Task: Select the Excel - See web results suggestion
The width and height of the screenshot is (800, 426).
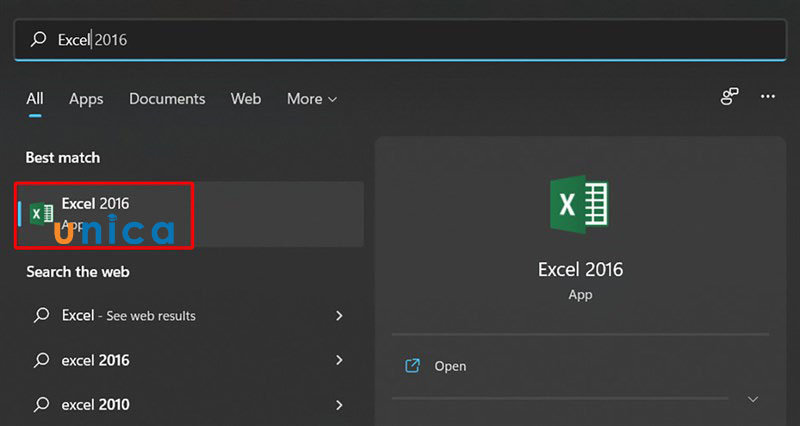Action: 190,316
